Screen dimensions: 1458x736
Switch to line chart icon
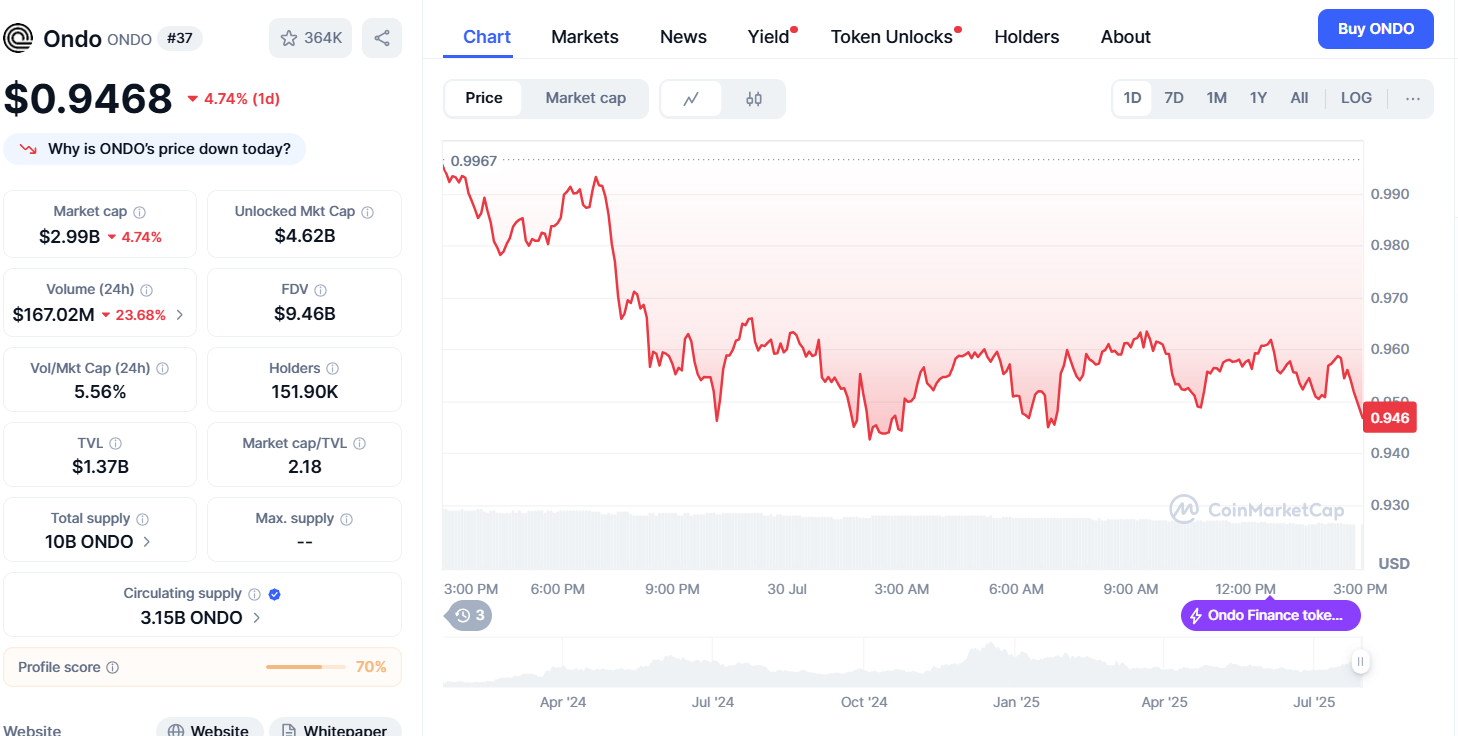coord(691,99)
